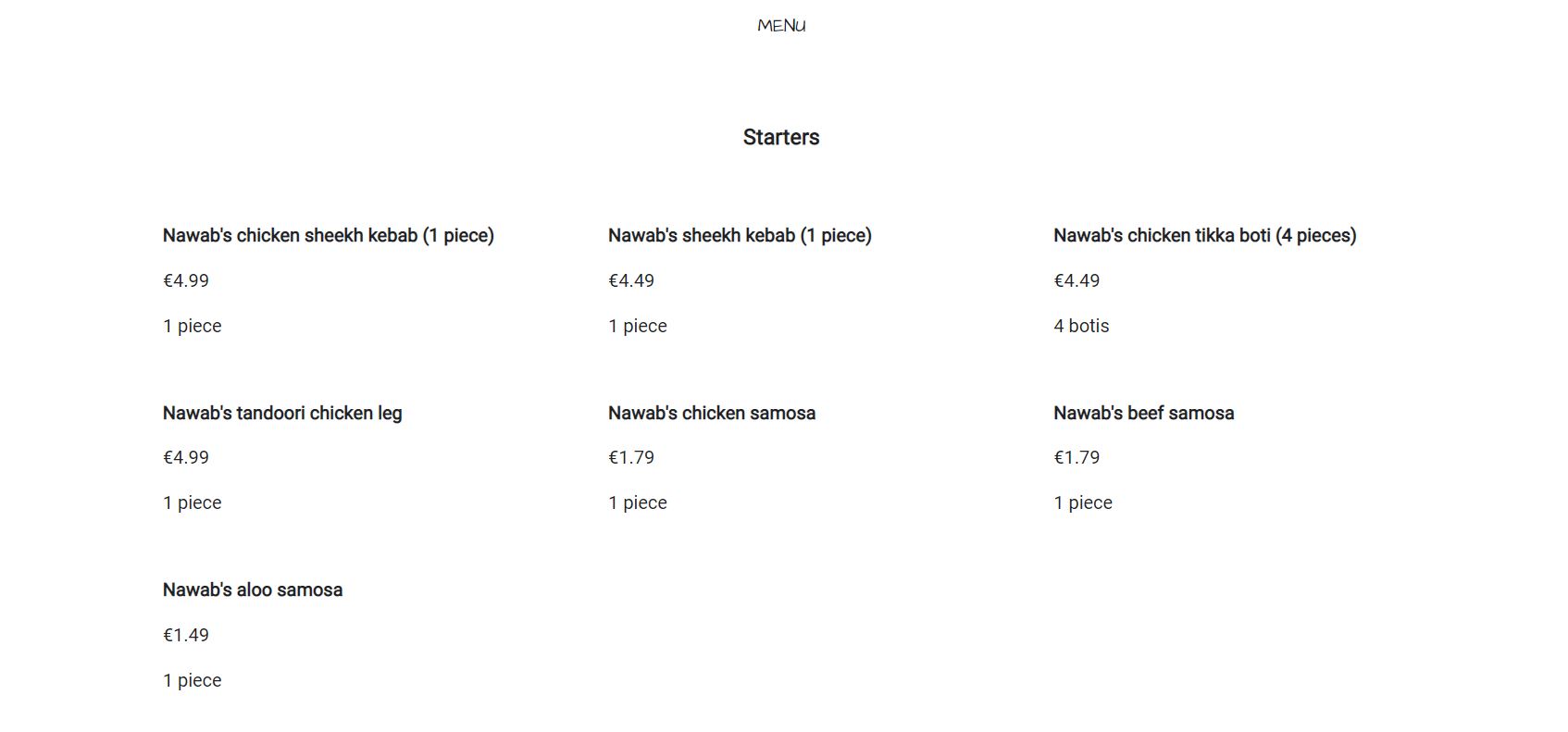Viewport: 1568px width, 732px height.
Task: Click '1 piece' under aloo samosa
Action: coord(193,680)
